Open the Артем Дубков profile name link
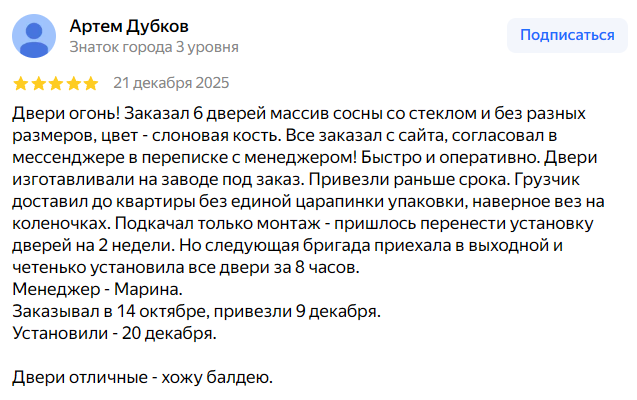The height and width of the screenshot is (400, 637). [129, 25]
